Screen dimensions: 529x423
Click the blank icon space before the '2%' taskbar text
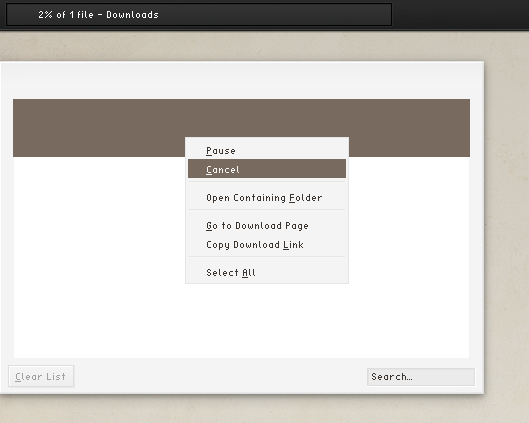[x=23, y=15]
